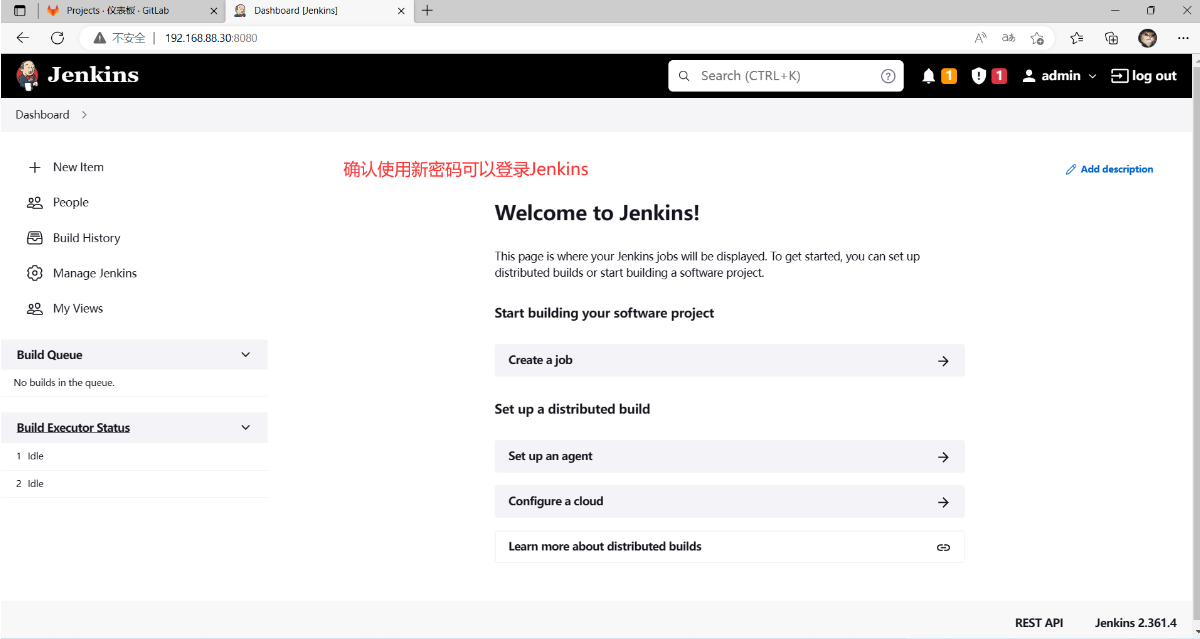This screenshot has width=1200, height=639.
Task: Click the New Item plus icon
Action: click(x=35, y=167)
